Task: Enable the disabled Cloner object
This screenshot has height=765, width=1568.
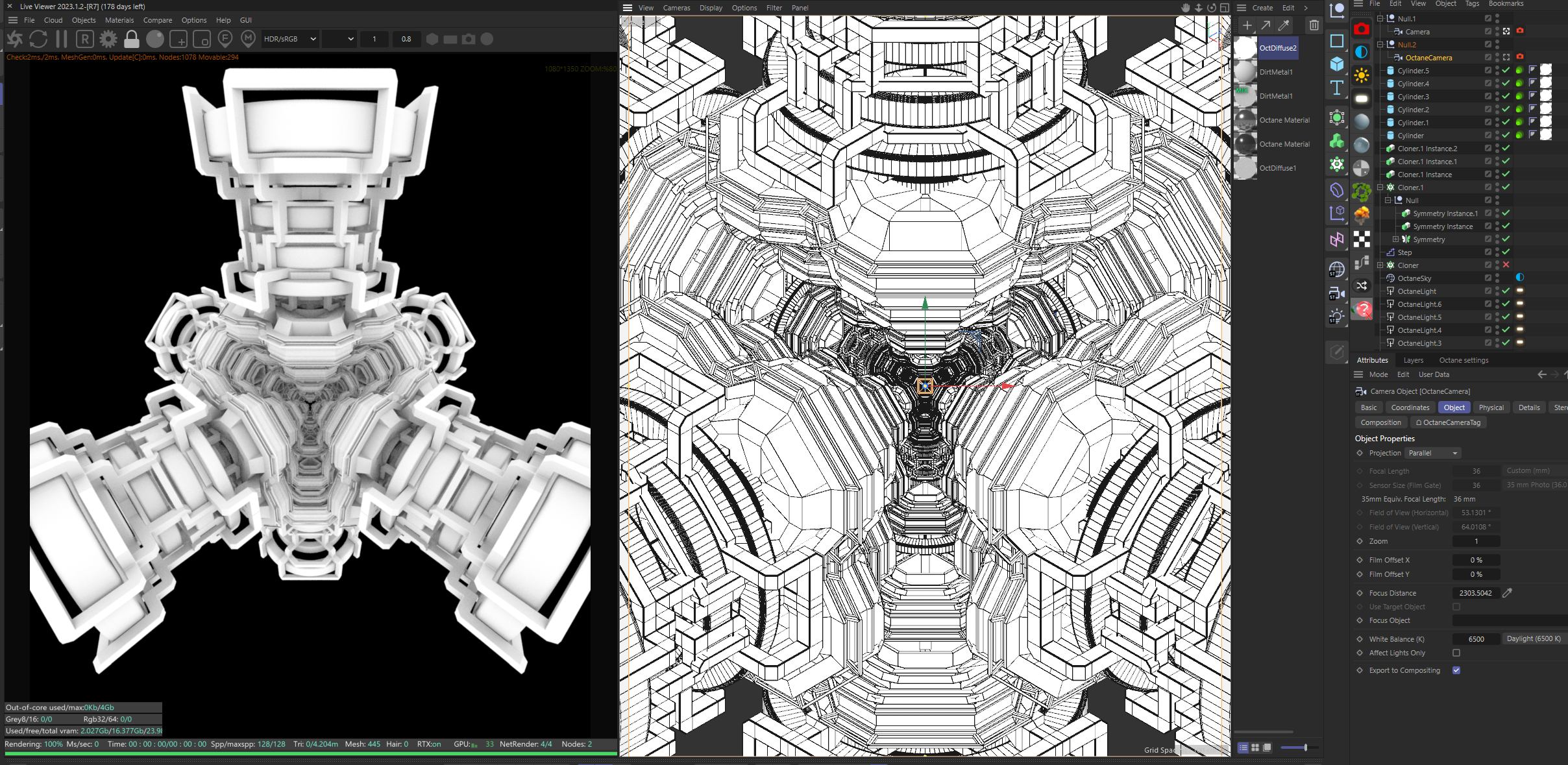Action: (x=1506, y=265)
